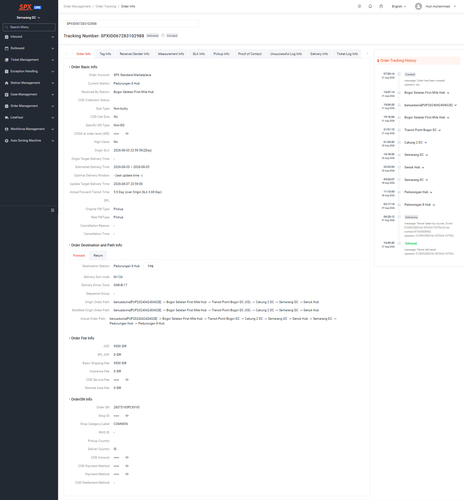Select the Return path tab
The image size is (464, 500).
pos(98,255)
